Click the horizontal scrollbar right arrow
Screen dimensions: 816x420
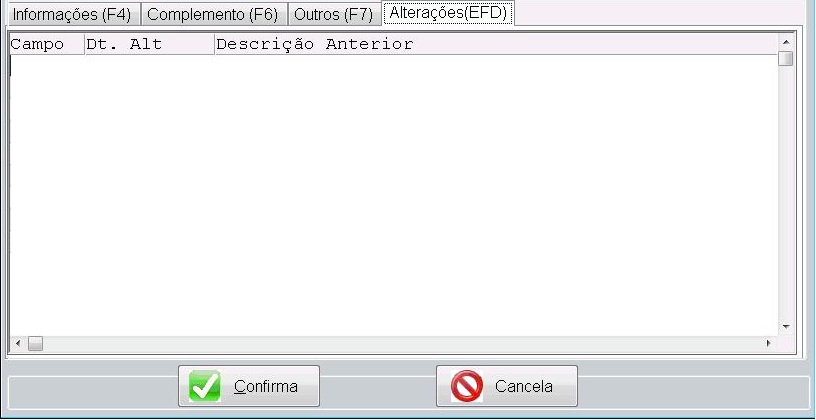click(x=769, y=343)
